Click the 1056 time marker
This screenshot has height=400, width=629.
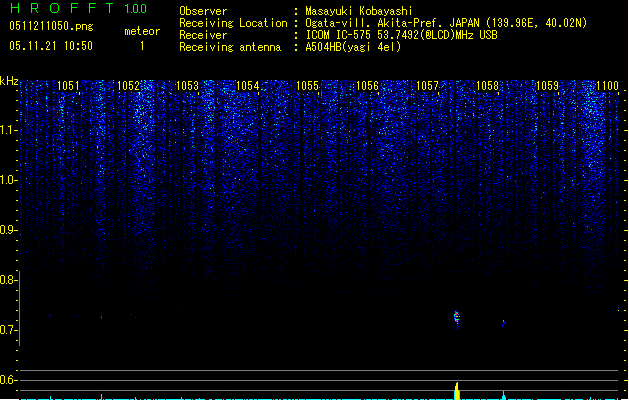coord(367,85)
